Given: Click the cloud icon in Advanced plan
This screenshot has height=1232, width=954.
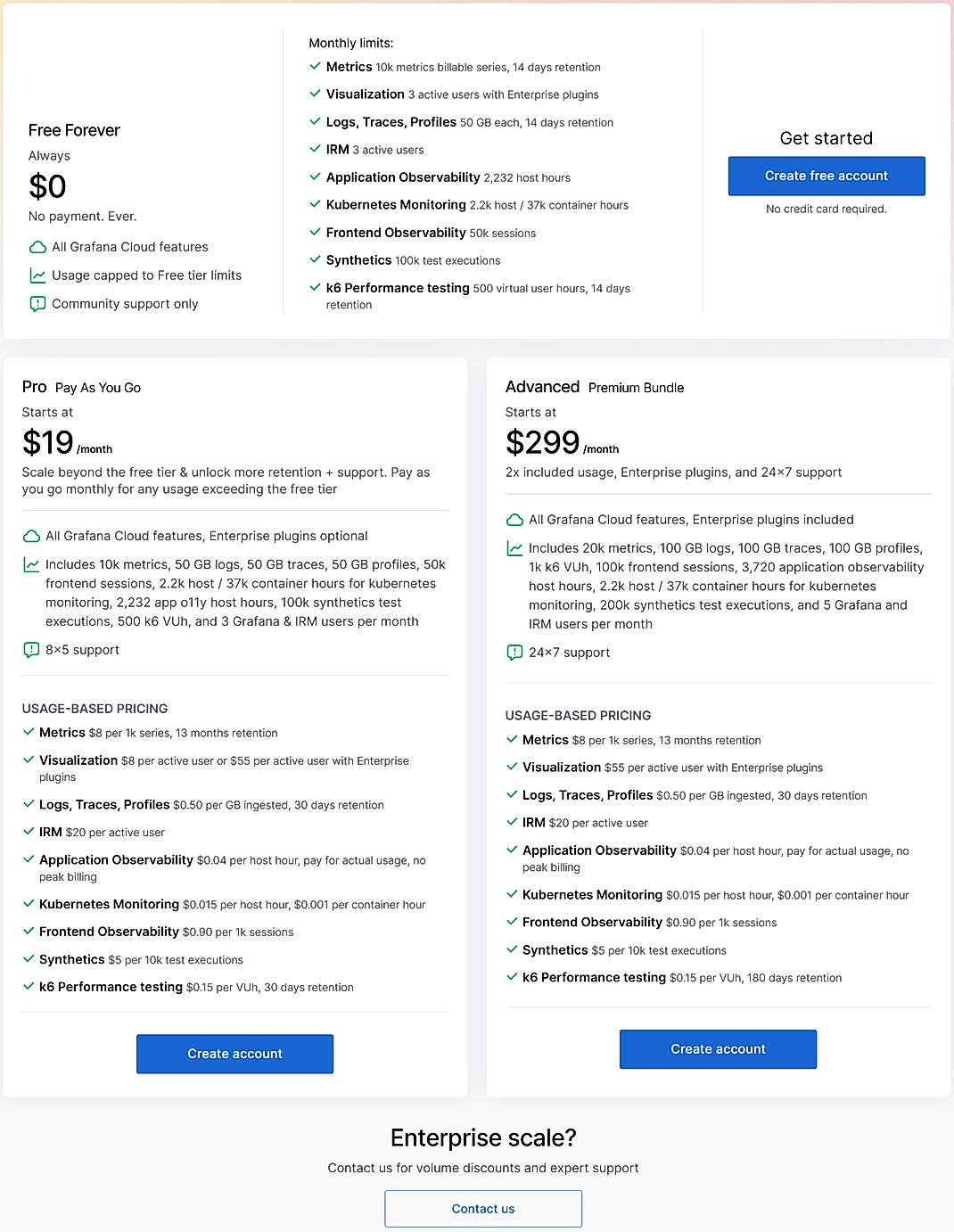Looking at the screenshot, I should 514,520.
